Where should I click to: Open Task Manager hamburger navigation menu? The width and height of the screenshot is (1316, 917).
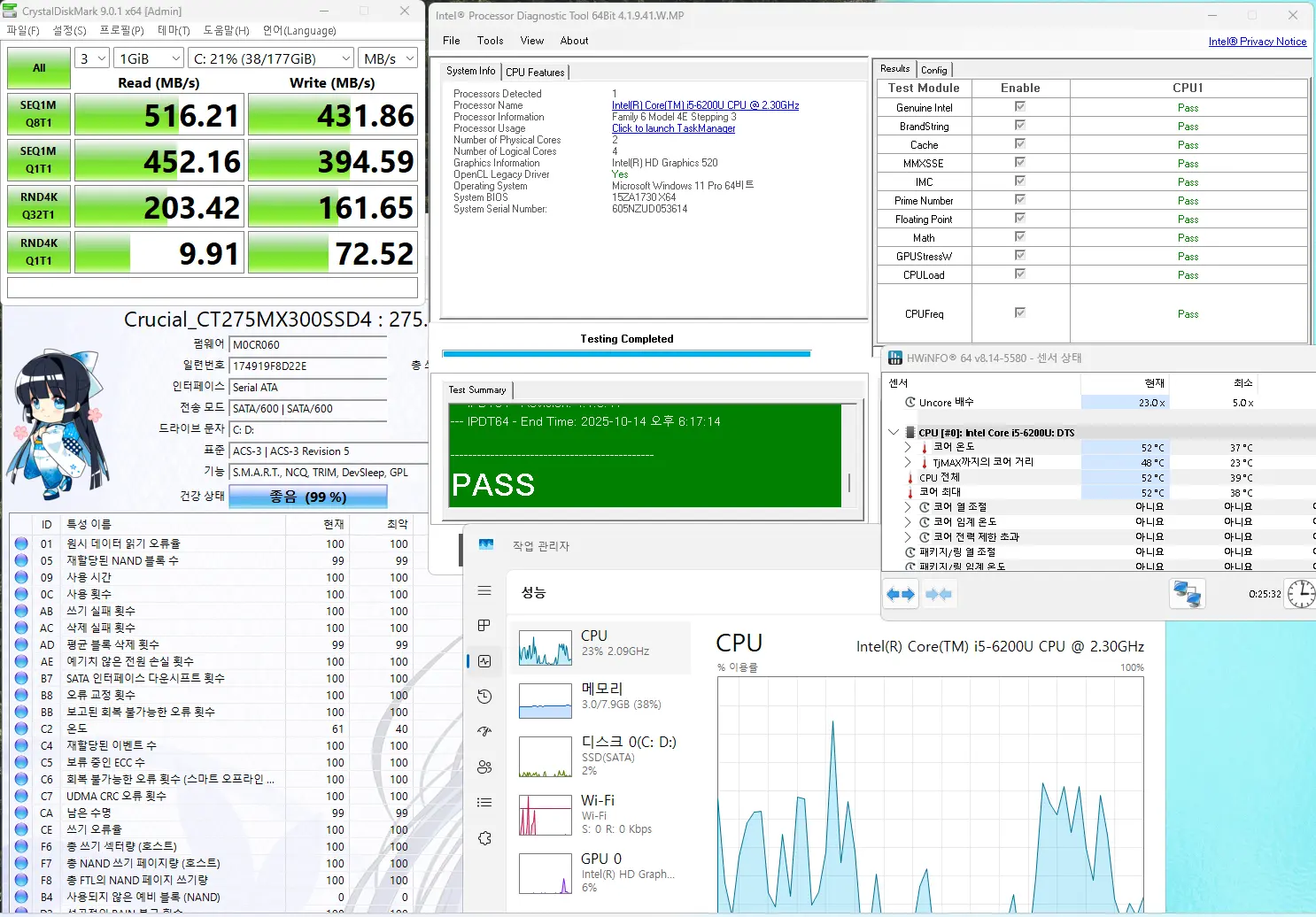[484, 590]
